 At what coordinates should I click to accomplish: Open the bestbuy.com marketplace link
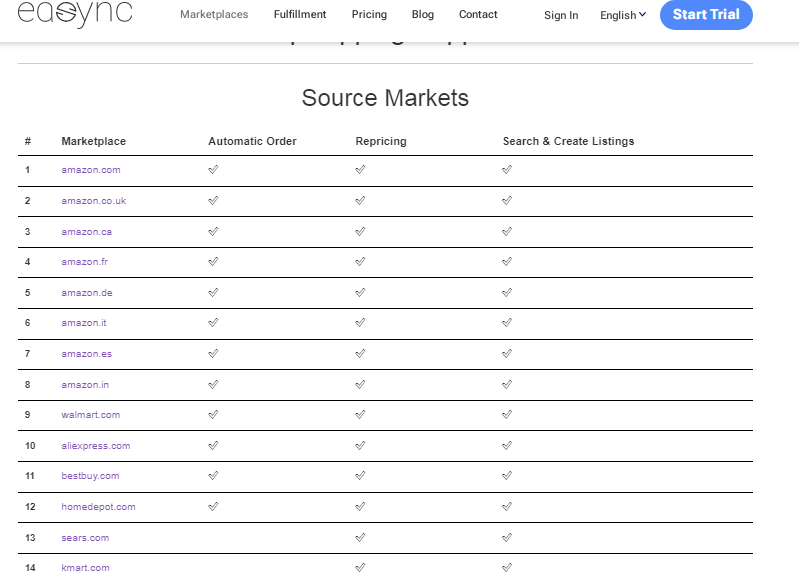tap(90, 476)
